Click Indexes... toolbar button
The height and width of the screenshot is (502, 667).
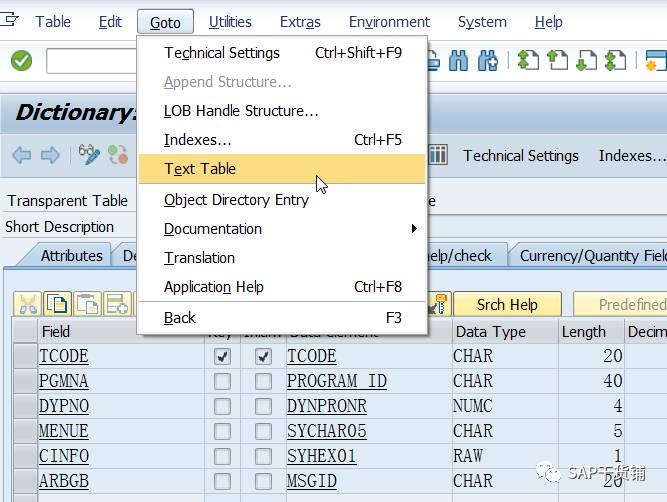pyautogui.click(x=632, y=156)
